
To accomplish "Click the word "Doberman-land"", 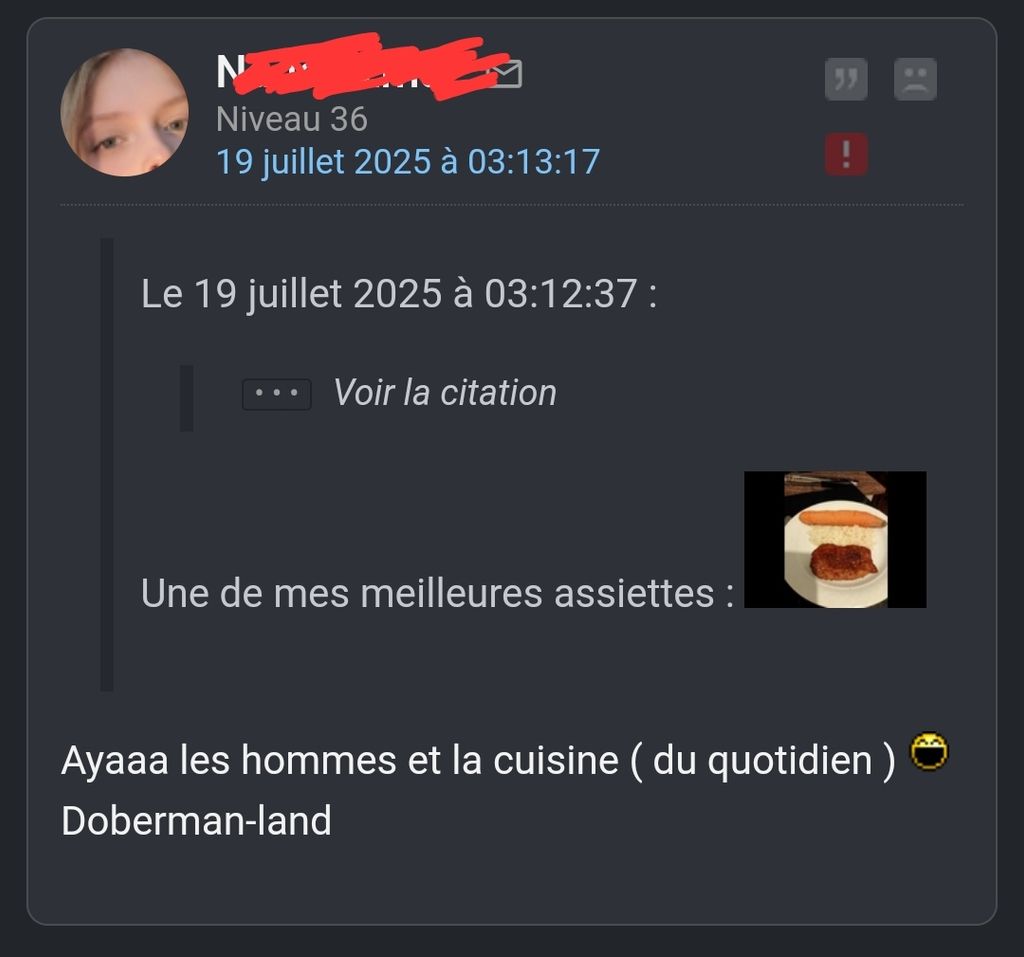I will [x=197, y=820].
